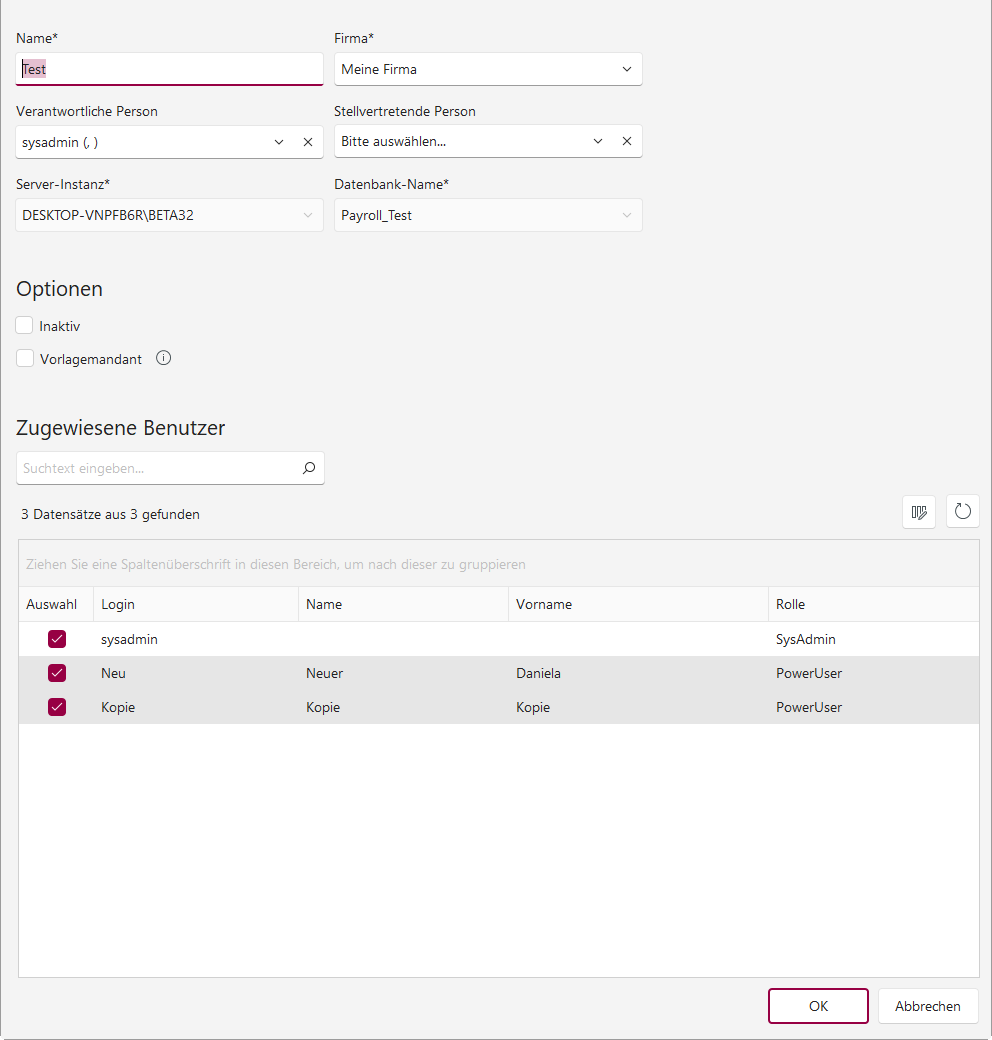
Task: Untick the Kopie user row checkbox
Action: (x=57, y=707)
